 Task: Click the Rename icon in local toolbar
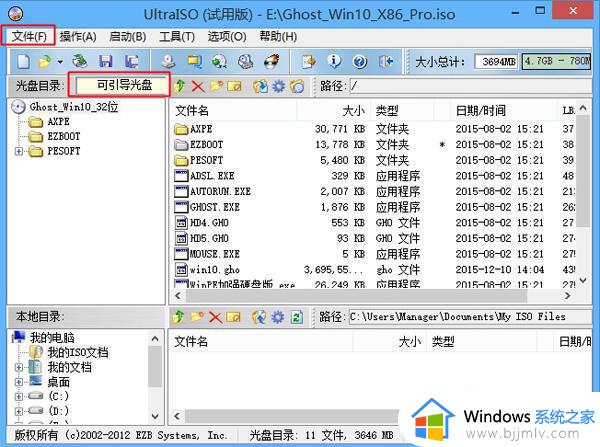[233, 317]
